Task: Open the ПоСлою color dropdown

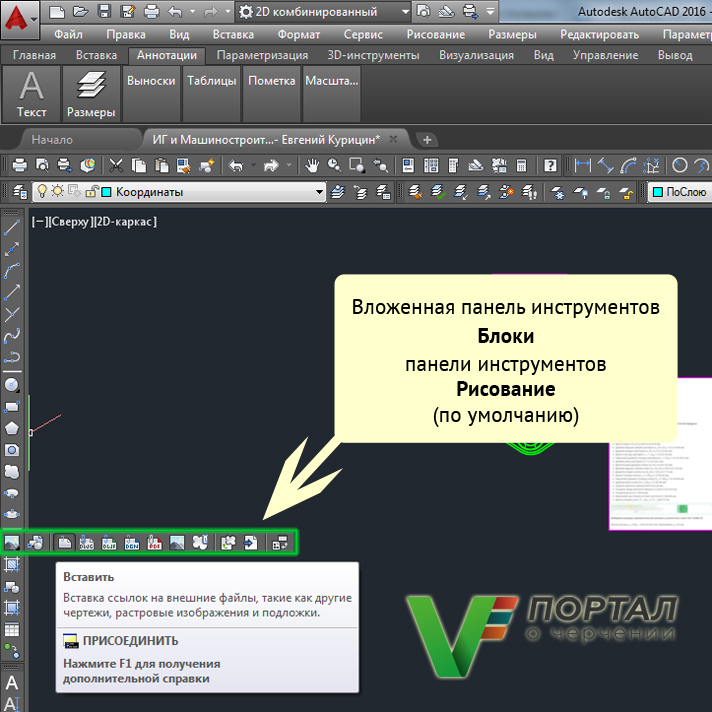Action: (680, 192)
